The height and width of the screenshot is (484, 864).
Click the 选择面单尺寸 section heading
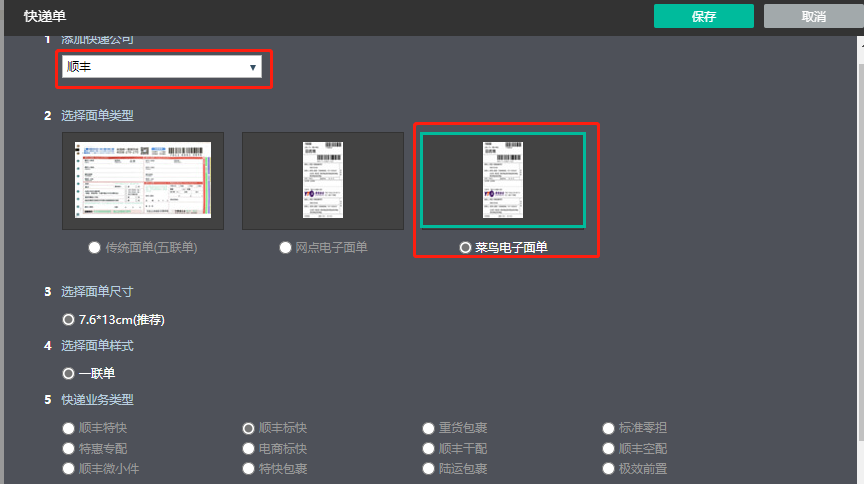pos(97,292)
